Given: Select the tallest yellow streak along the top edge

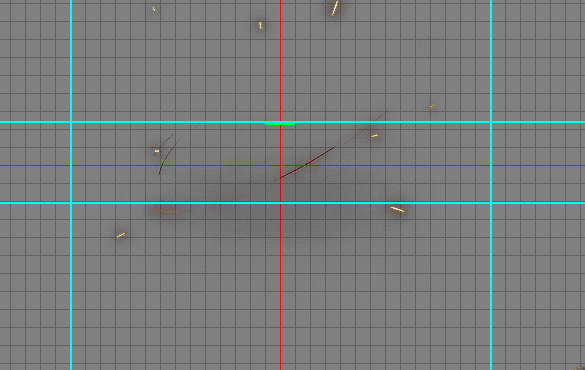Looking at the screenshot, I should click(335, 8).
